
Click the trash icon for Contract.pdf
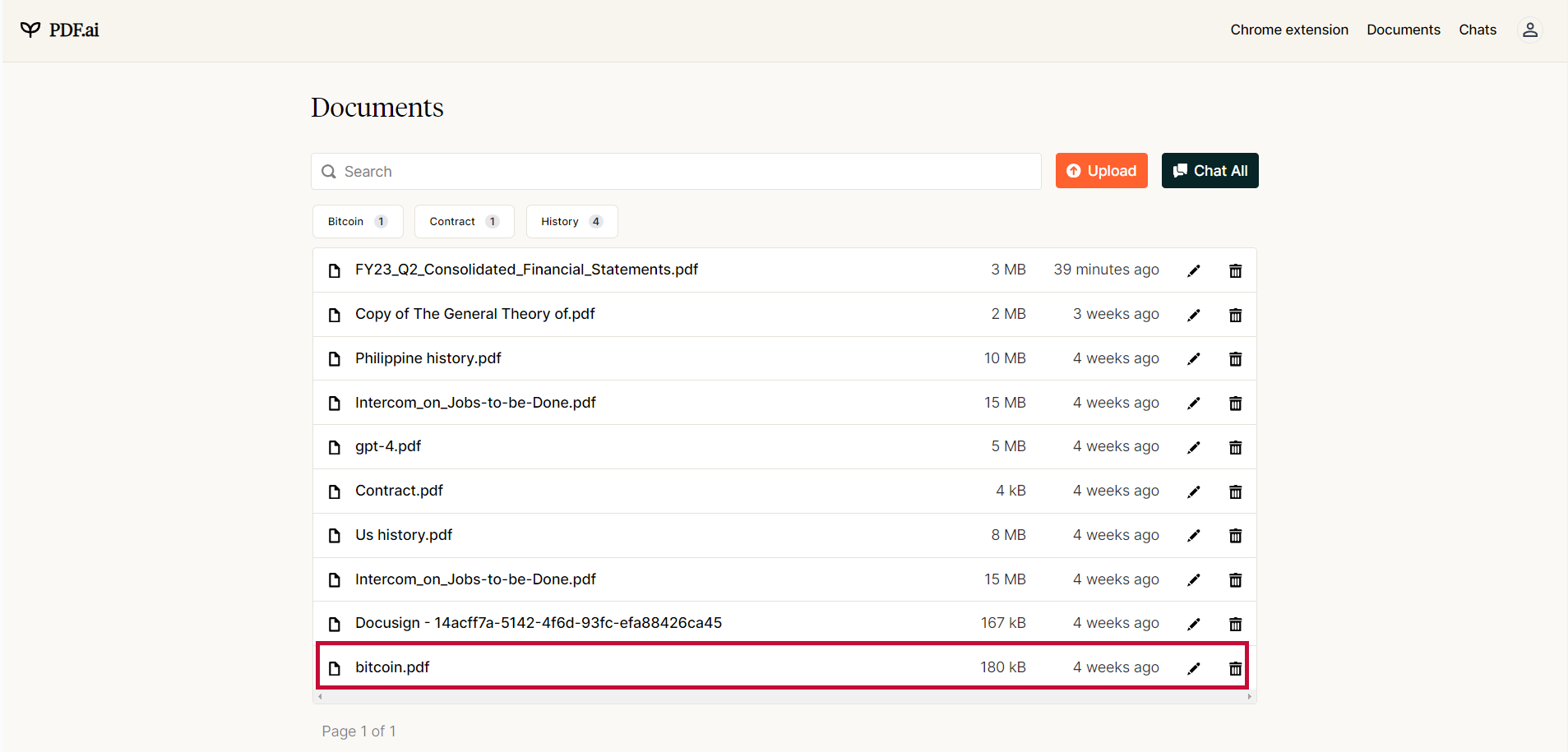[x=1235, y=491]
